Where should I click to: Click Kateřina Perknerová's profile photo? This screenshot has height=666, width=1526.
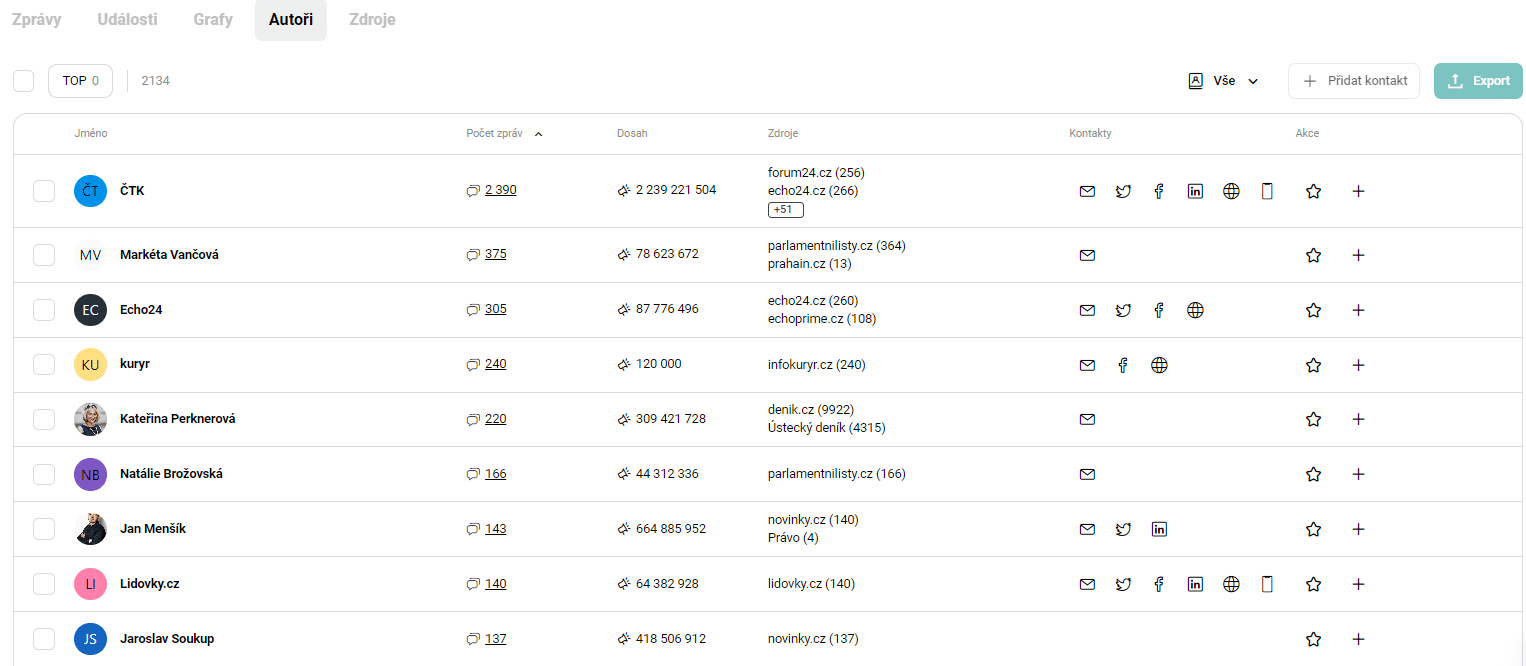90,419
